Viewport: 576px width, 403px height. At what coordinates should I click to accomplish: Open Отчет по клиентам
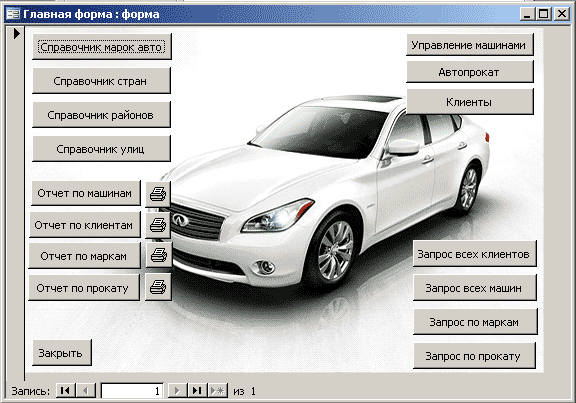pos(85,224)
